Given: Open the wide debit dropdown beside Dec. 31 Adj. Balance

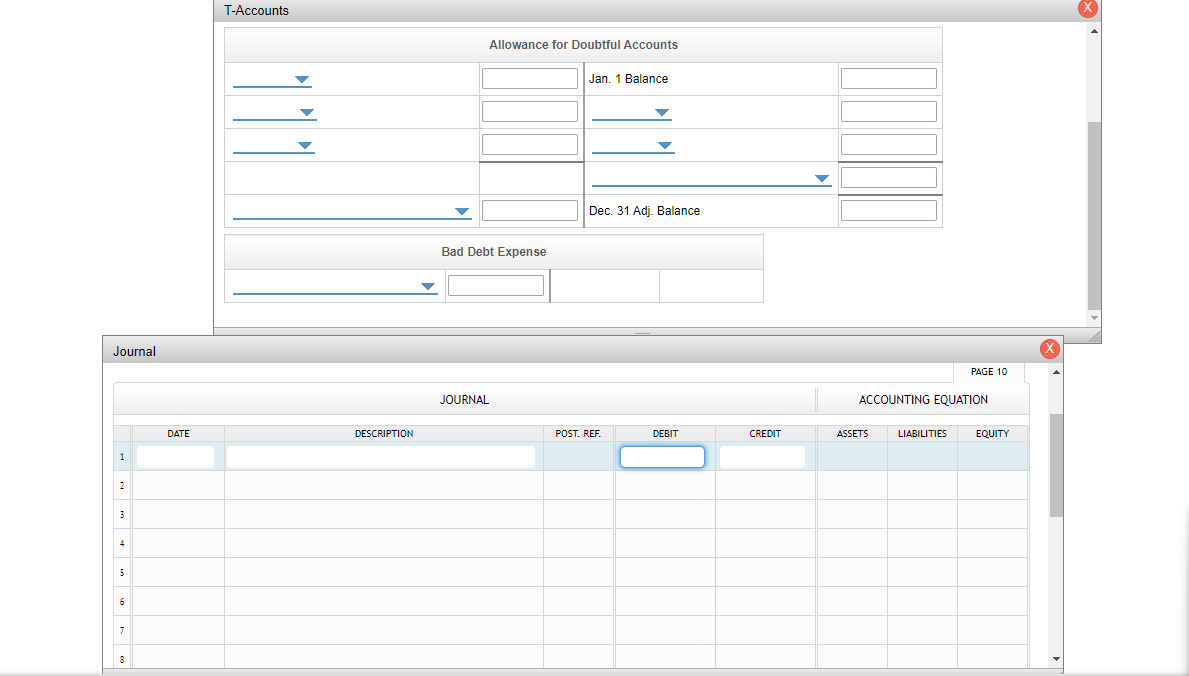Looking at the screenshot, I should click(352, 212).
